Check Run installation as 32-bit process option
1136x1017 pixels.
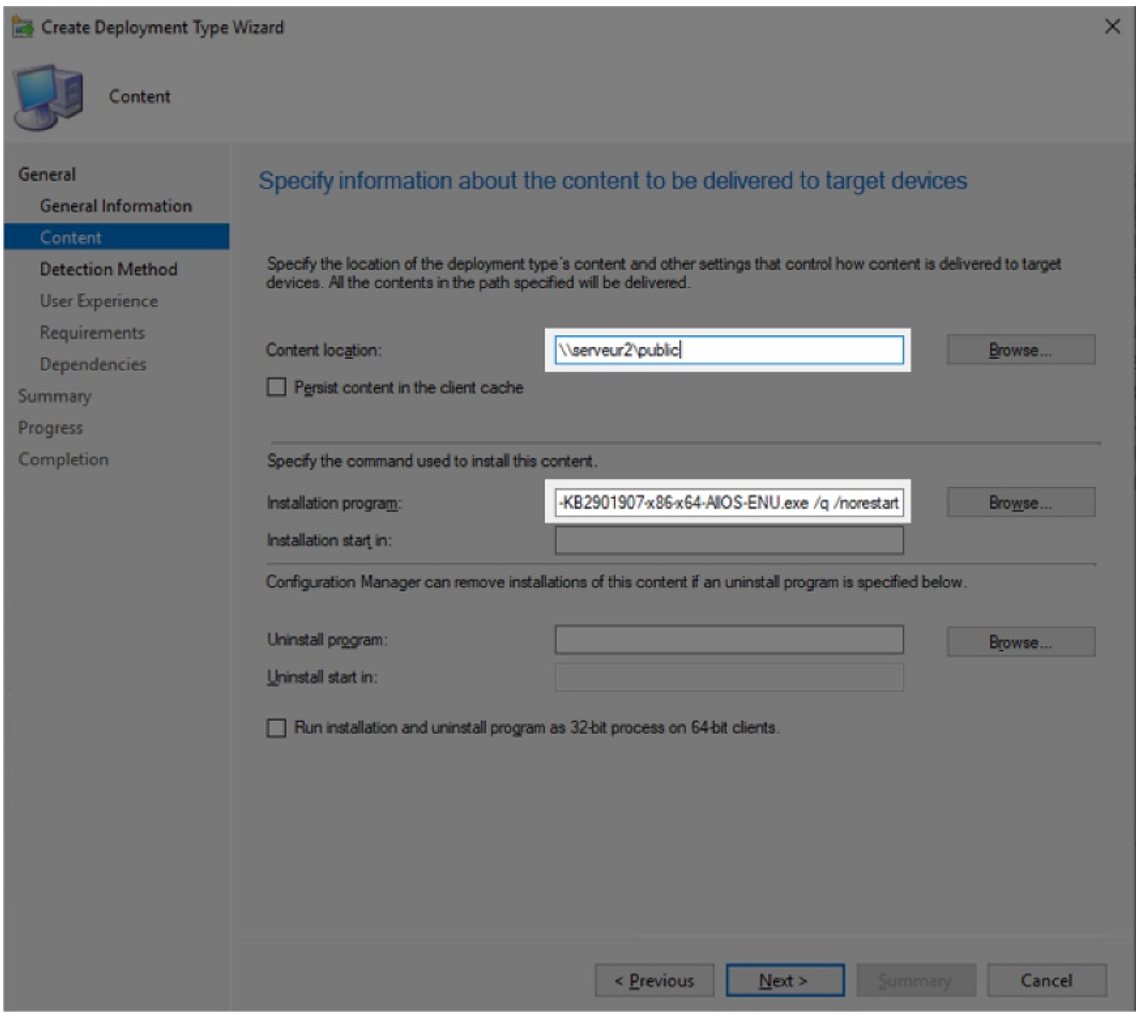pyautogui.click(x=276, y=729)
